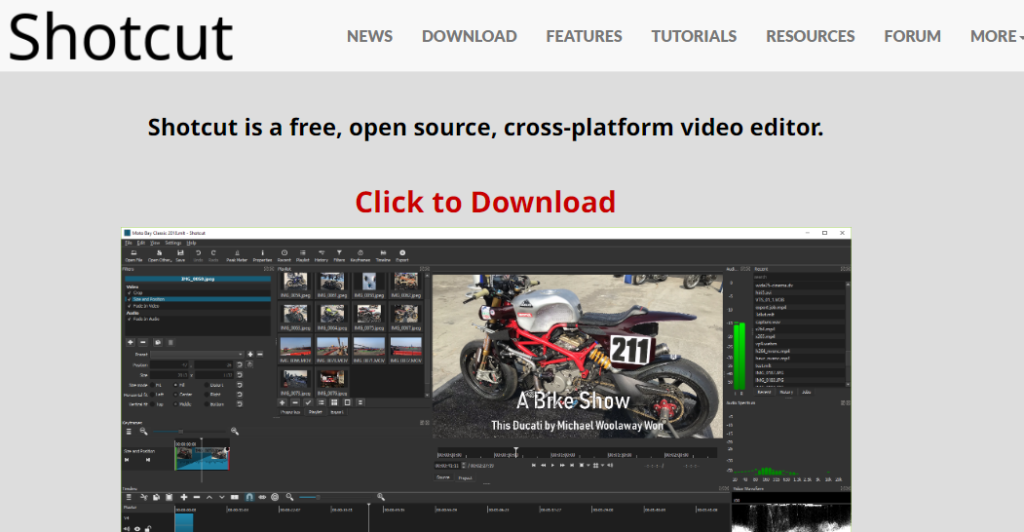This screenshot has width=1024, height=532.
Task: Open the Preset combo box in Filters
Action: pos(197,354)
